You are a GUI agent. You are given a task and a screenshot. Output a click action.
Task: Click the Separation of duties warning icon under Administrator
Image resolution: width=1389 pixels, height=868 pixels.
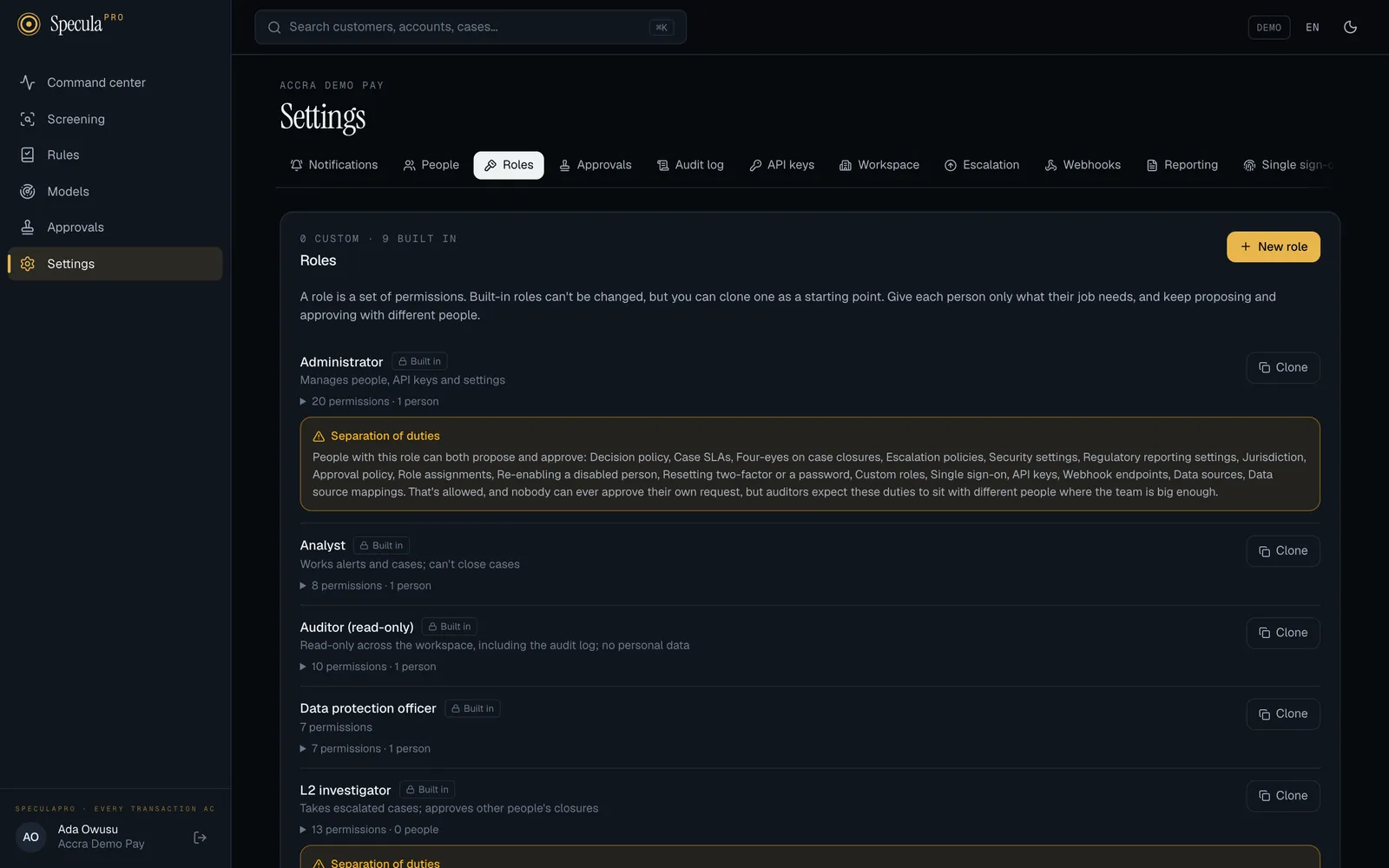coord(319,437)
